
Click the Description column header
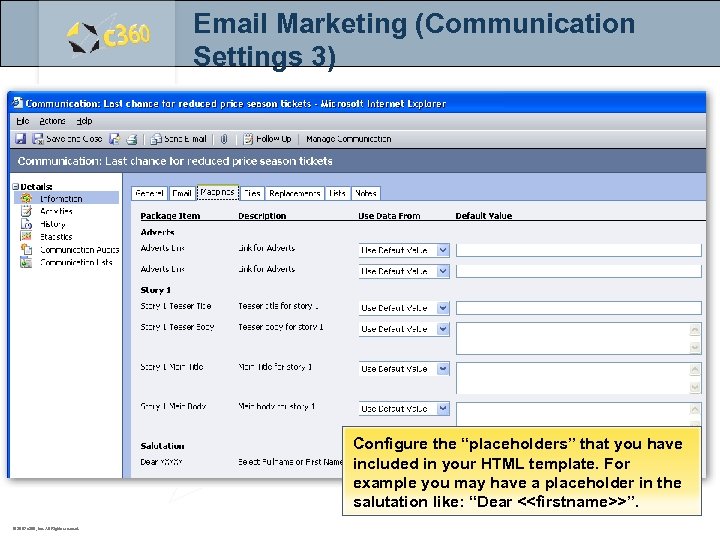pyautogui.click(x=262, y=216)
